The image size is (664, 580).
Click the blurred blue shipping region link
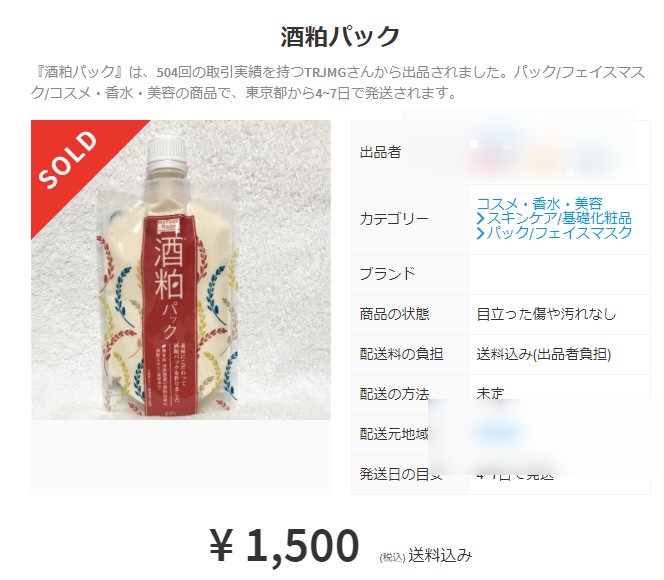click(x=497, y=432)
